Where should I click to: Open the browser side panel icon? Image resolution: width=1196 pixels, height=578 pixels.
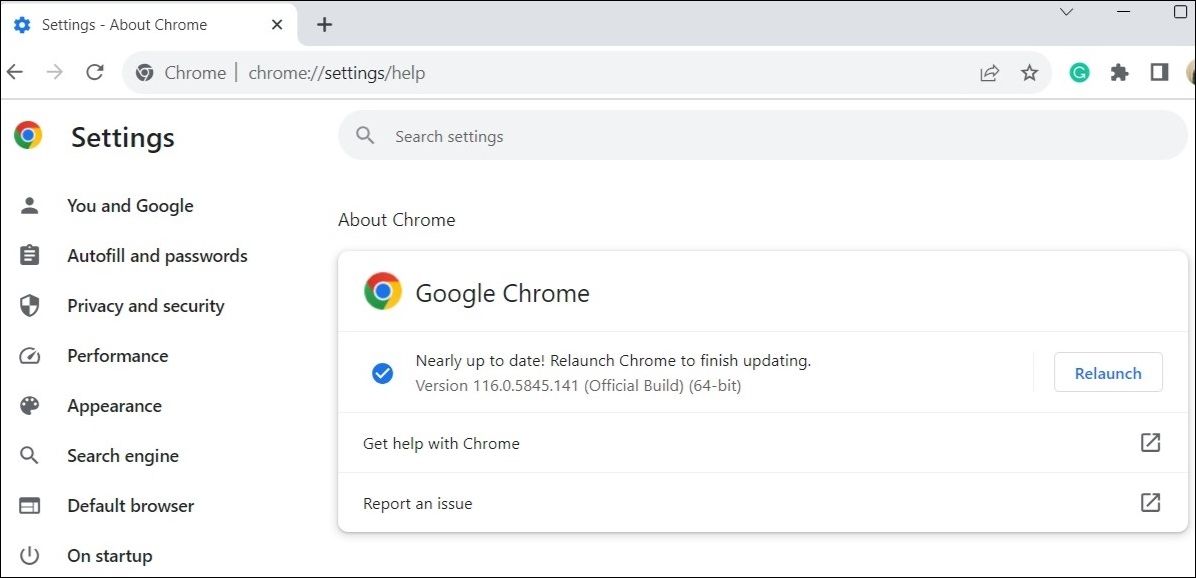tap(1158, 72)
